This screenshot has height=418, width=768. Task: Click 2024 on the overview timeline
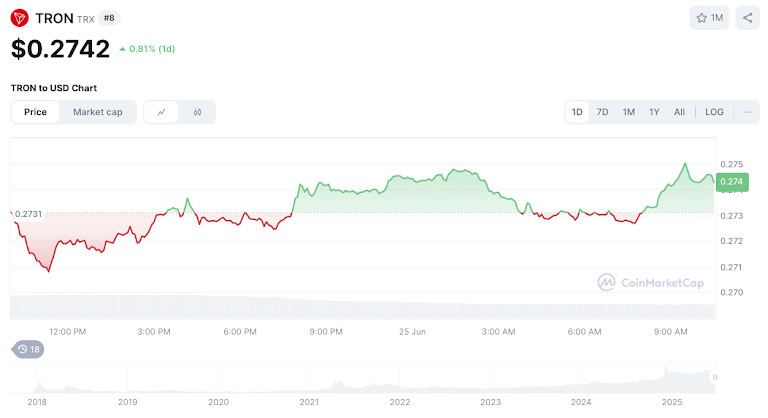581,402
